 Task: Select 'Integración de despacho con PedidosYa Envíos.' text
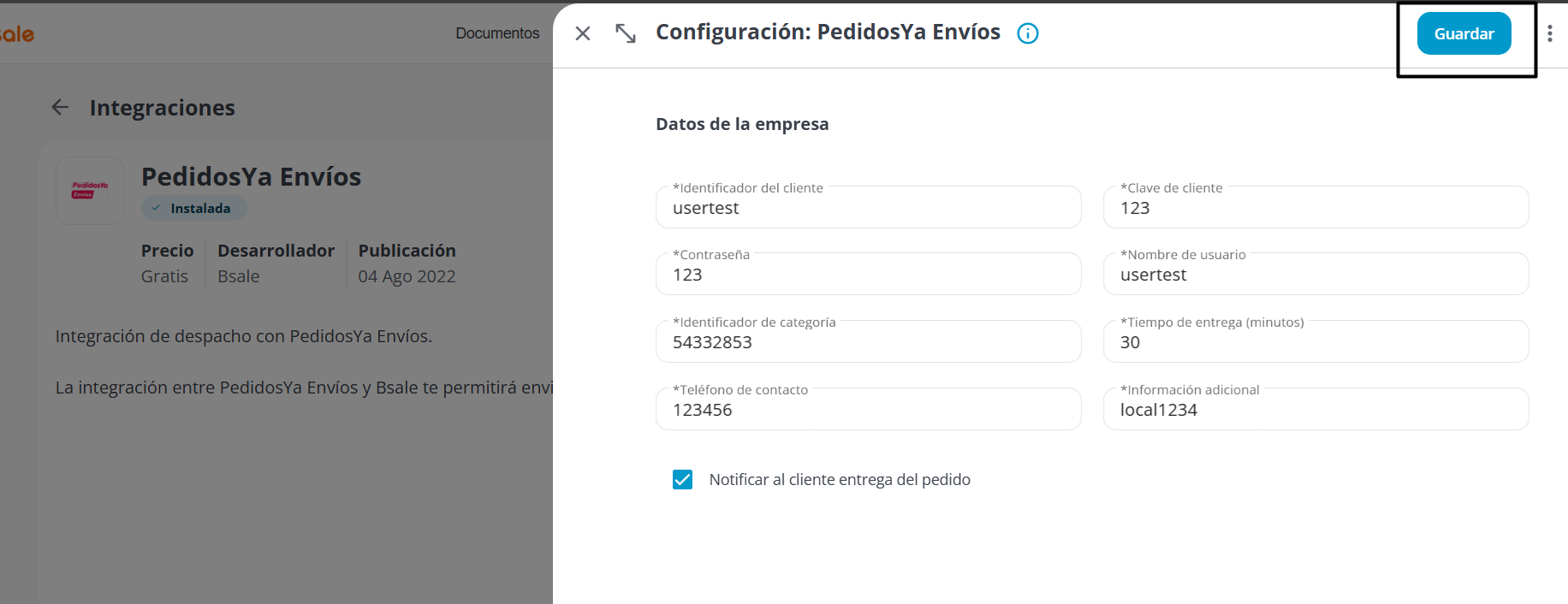click(244, 336)
